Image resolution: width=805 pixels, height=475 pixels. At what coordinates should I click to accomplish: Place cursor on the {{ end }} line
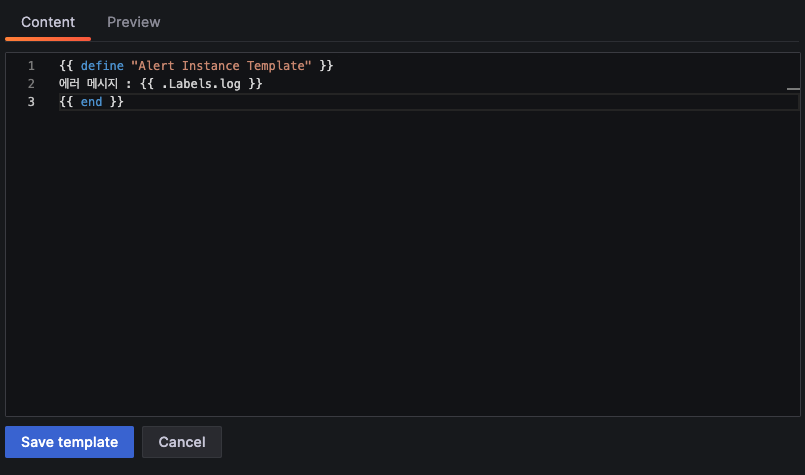pyautogui.click(x=91, y=102)
